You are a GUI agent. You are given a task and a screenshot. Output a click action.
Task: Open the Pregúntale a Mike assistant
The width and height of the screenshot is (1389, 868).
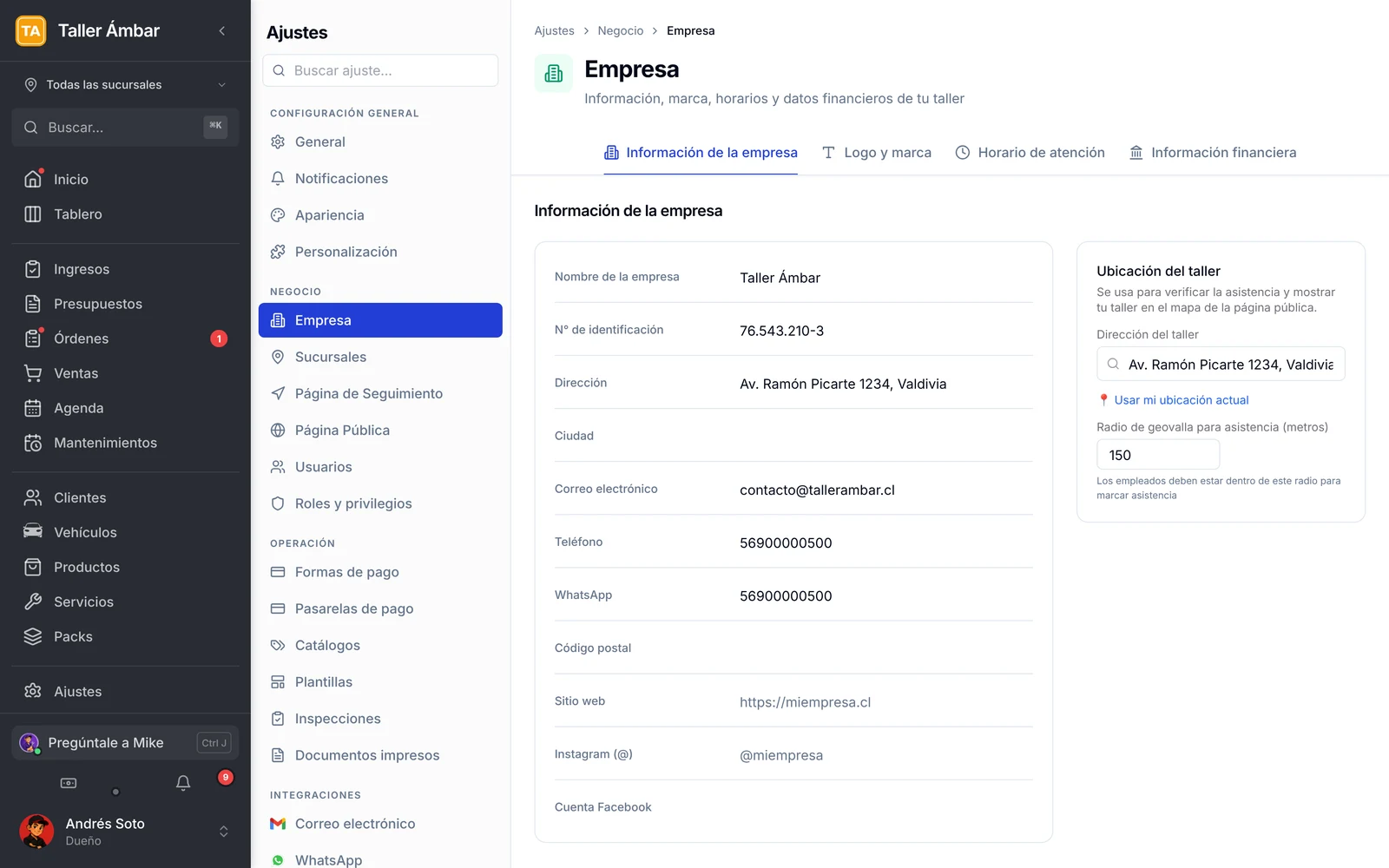(x=125, y=743)
